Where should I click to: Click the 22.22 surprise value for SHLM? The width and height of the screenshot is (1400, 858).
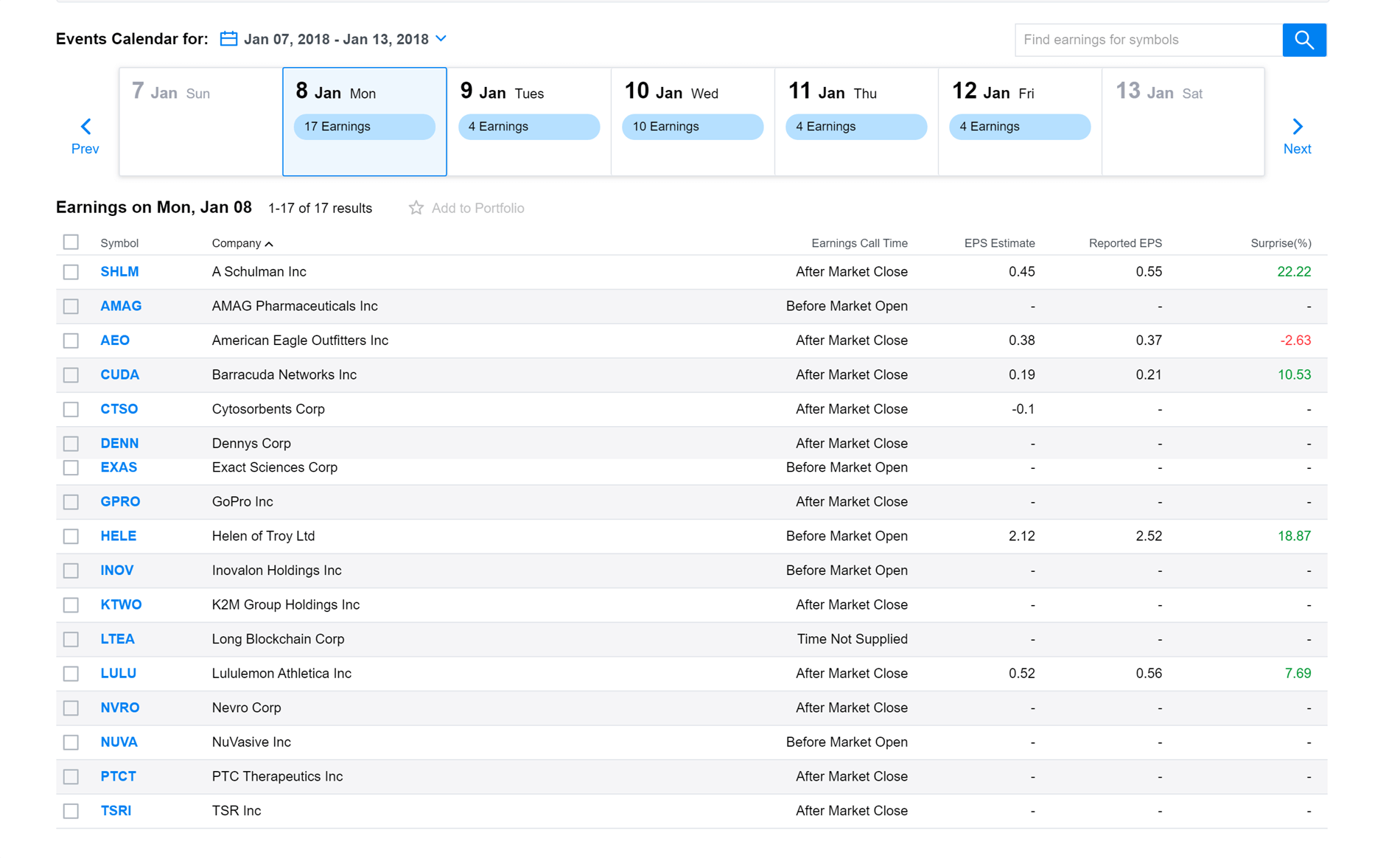tap(1294, 272)
